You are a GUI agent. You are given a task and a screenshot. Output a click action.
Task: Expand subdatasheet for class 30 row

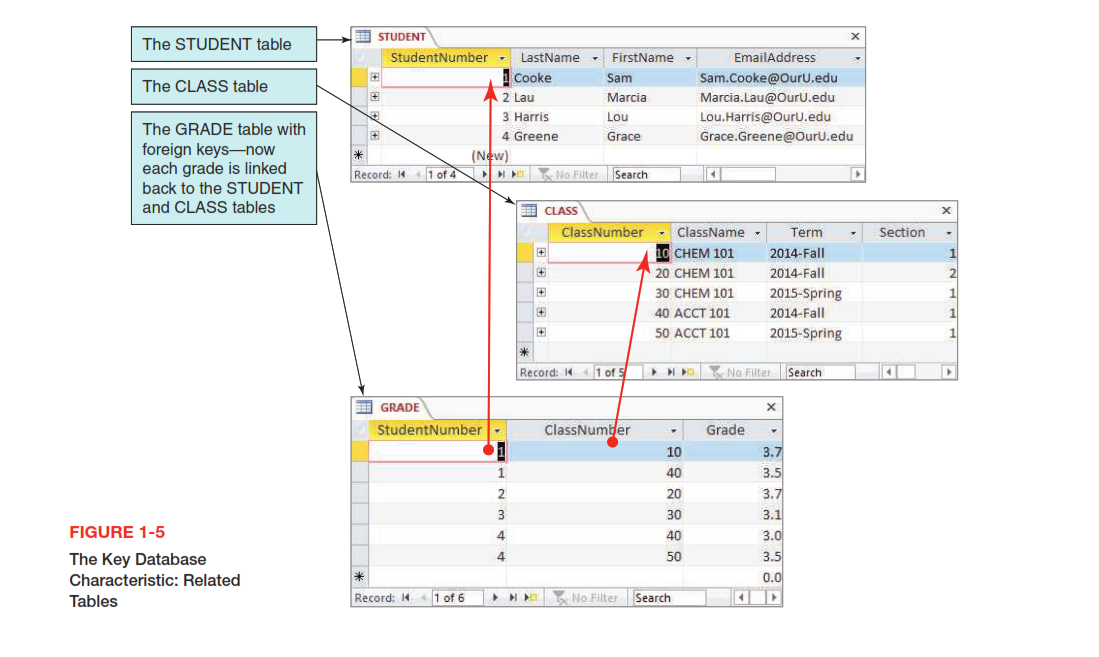tap(541, 292)
